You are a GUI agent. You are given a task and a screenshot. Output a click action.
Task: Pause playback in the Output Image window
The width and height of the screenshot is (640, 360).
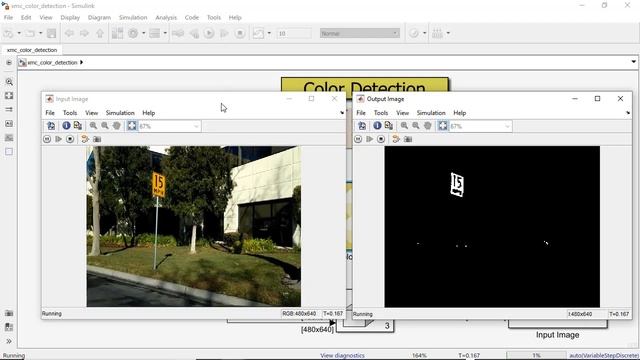[x=358, y=139]
